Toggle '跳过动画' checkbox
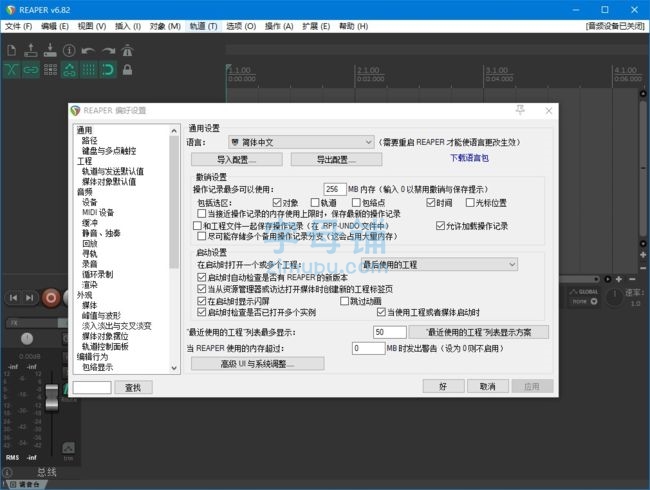Image resolution: width=650 pixels, height=490 pixels. (x=344, y=301)
